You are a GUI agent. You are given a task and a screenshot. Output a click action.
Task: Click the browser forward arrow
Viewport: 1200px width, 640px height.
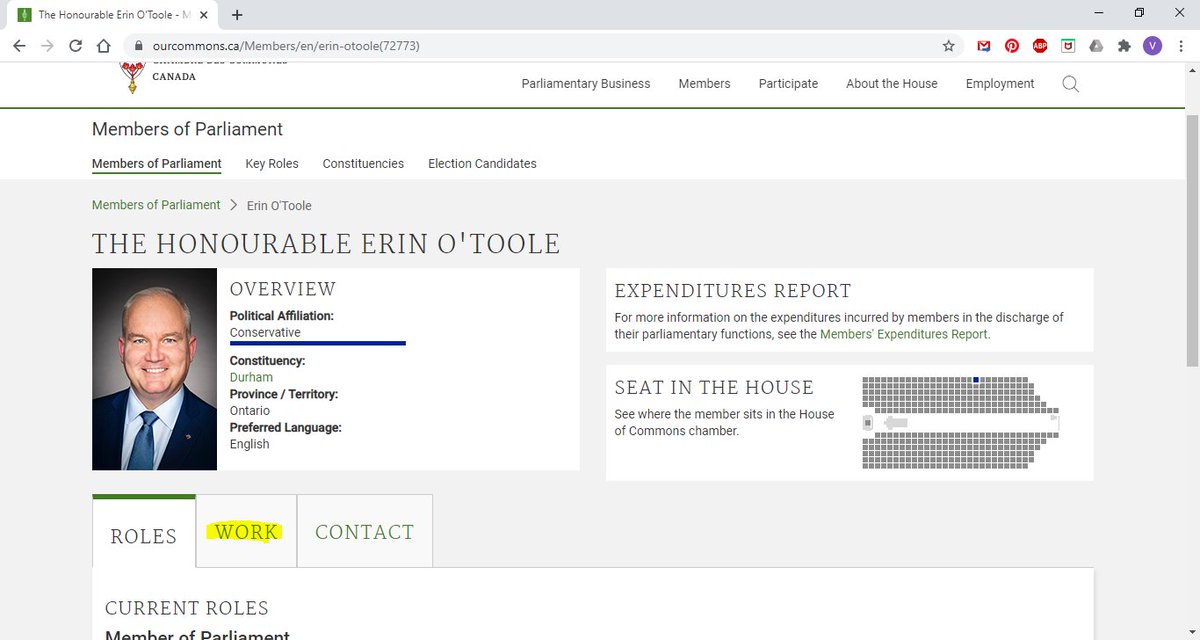coord(48,46)
